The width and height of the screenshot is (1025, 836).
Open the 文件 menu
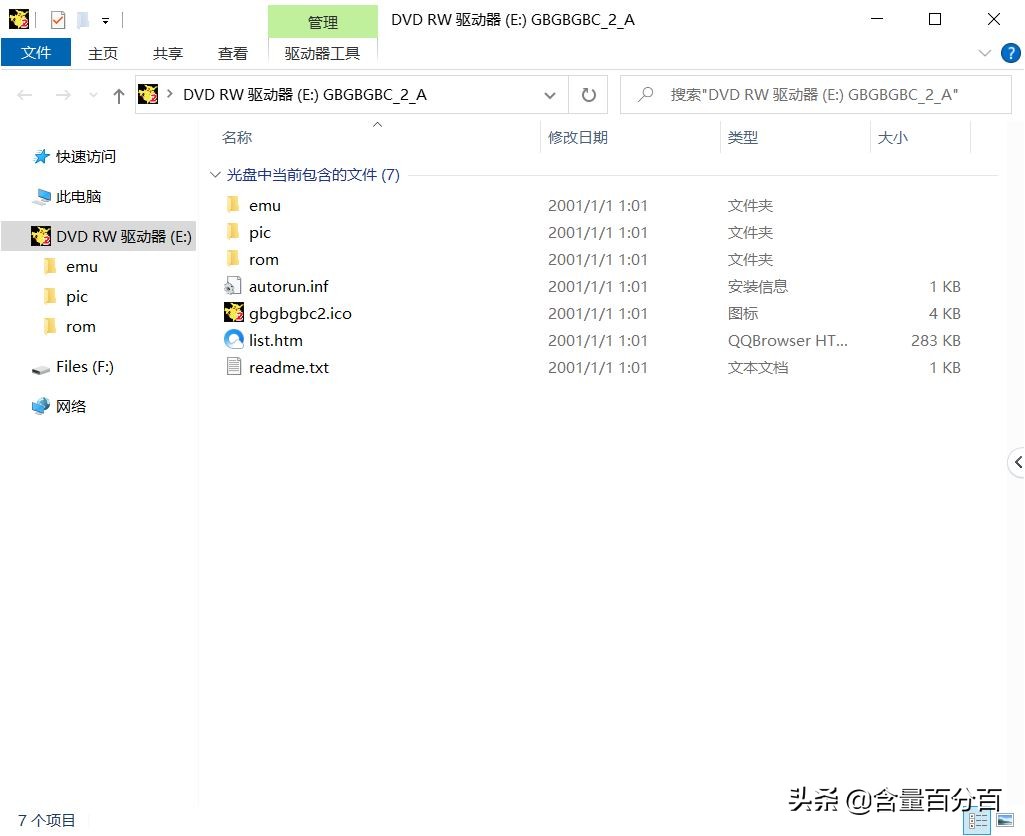(36, 53)
